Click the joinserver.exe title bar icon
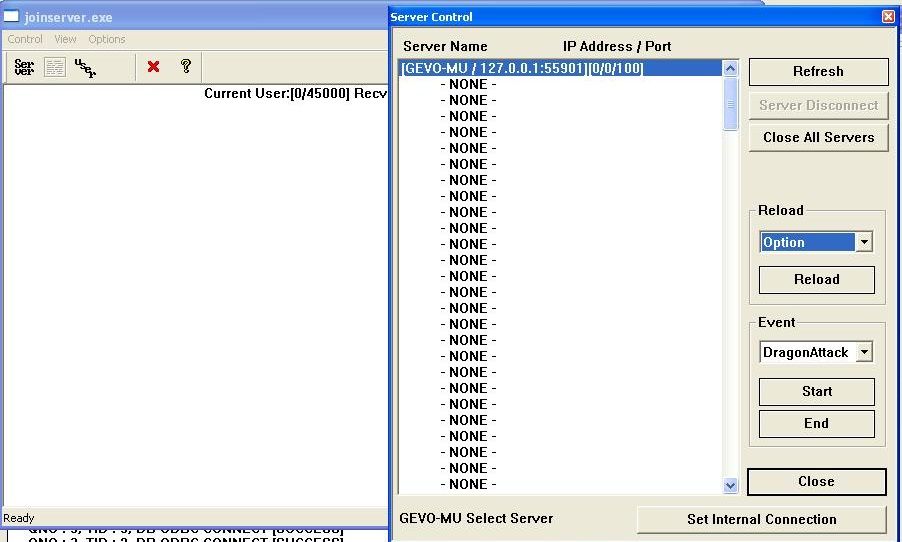902x542 pixels. coord(12,17)
